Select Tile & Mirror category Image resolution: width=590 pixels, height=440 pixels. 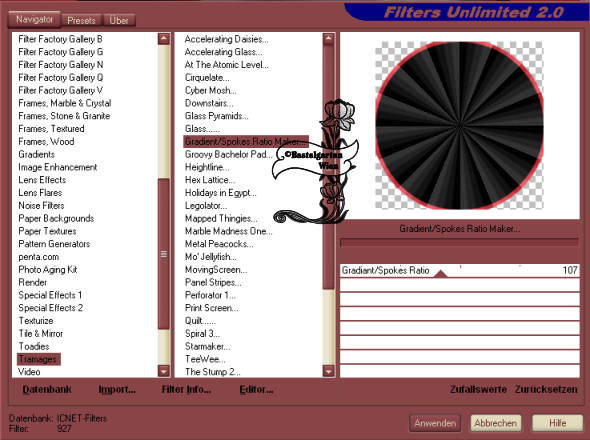(x=41, y=333)
